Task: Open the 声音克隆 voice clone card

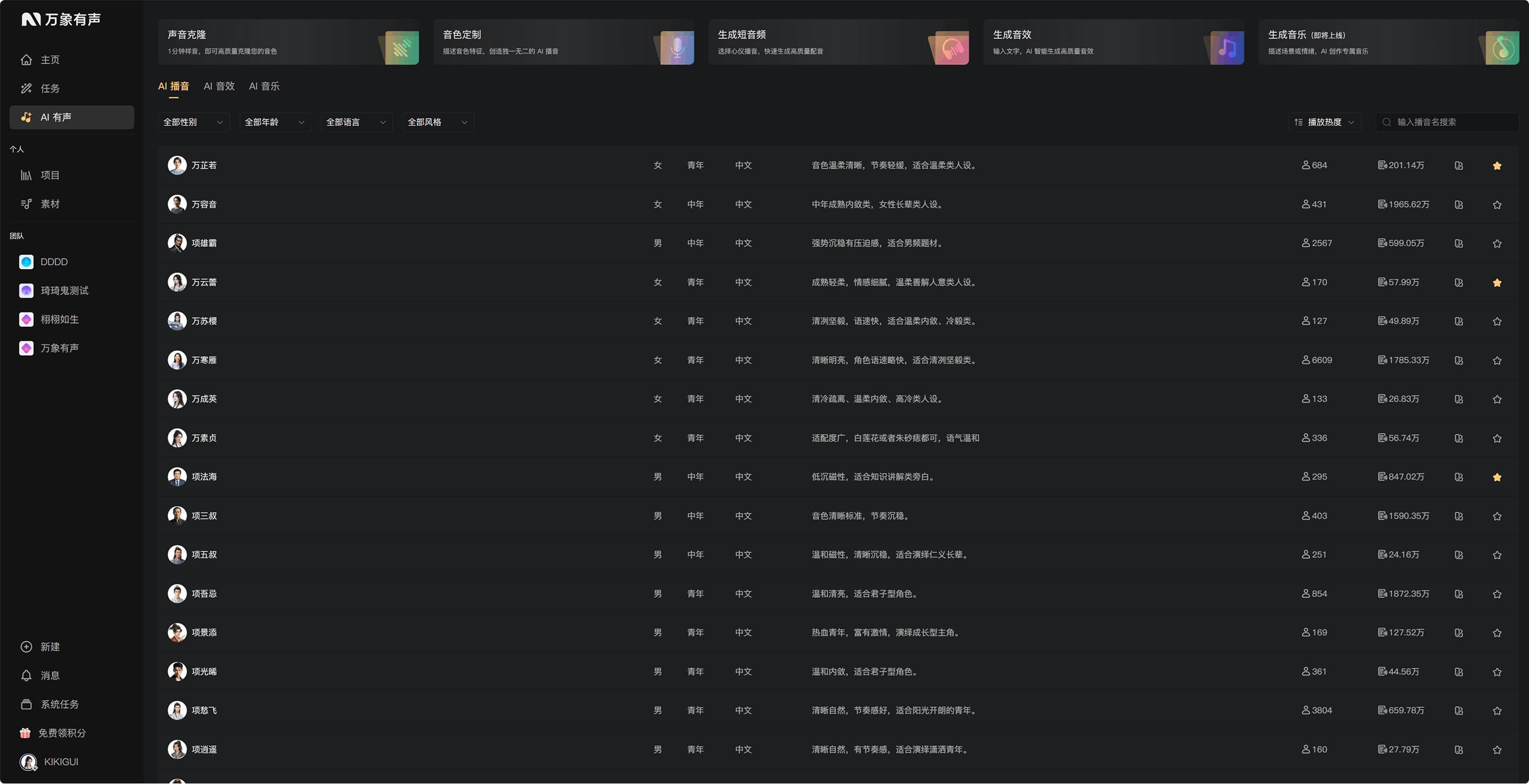Action: point(288,42)
